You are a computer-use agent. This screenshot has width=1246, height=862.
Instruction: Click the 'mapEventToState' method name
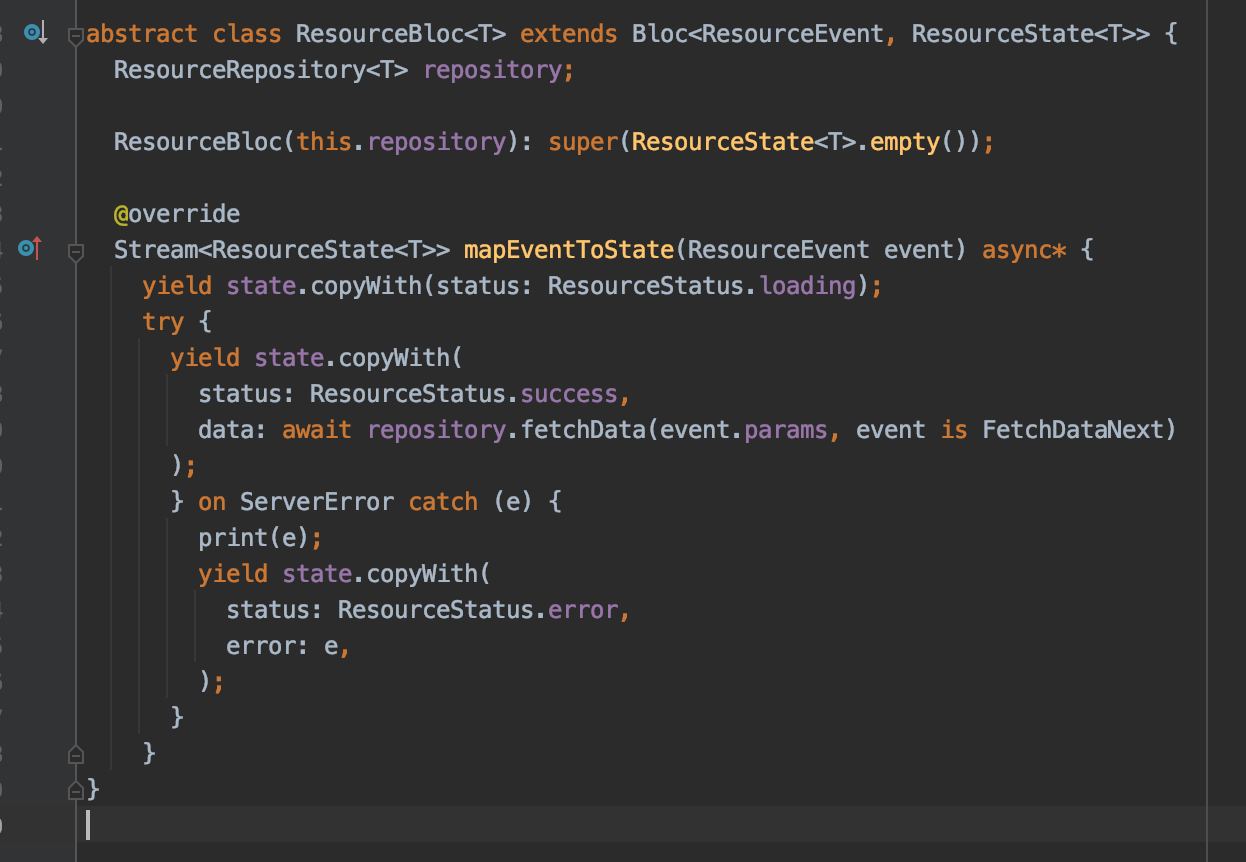pos(568,250)
